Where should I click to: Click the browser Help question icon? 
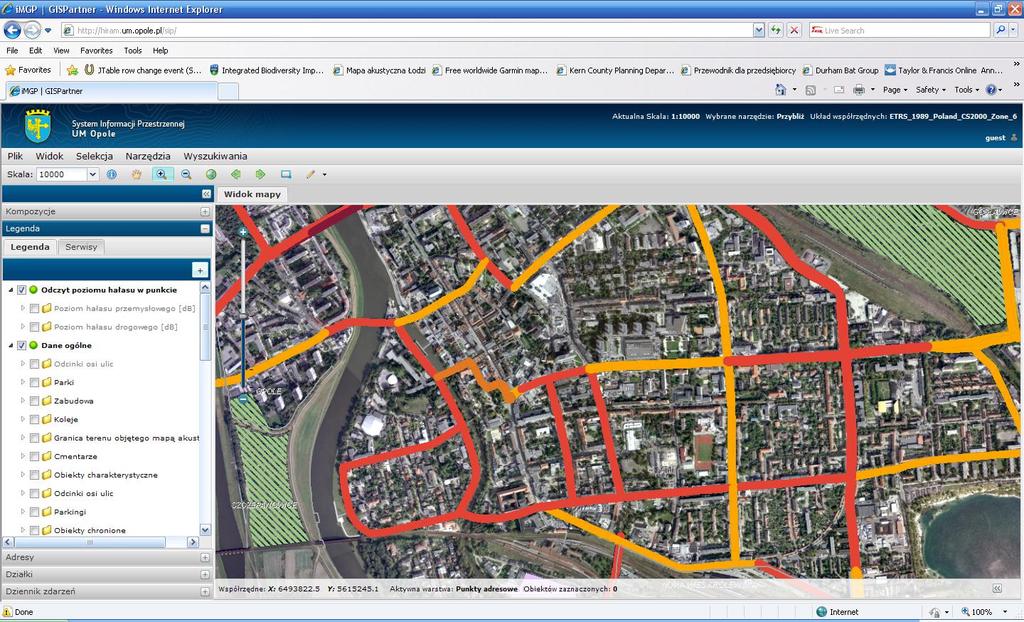click(991, 90)
